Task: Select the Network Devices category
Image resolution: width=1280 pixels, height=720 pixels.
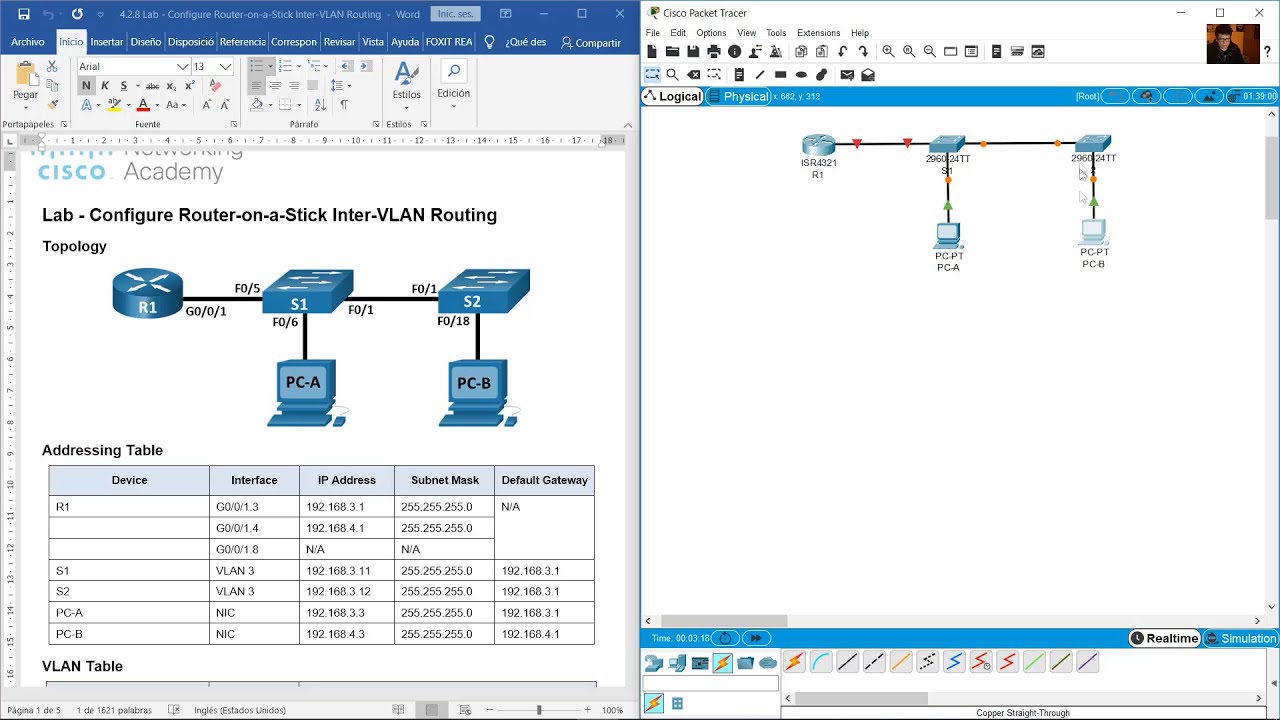Action: pos(653,663)
